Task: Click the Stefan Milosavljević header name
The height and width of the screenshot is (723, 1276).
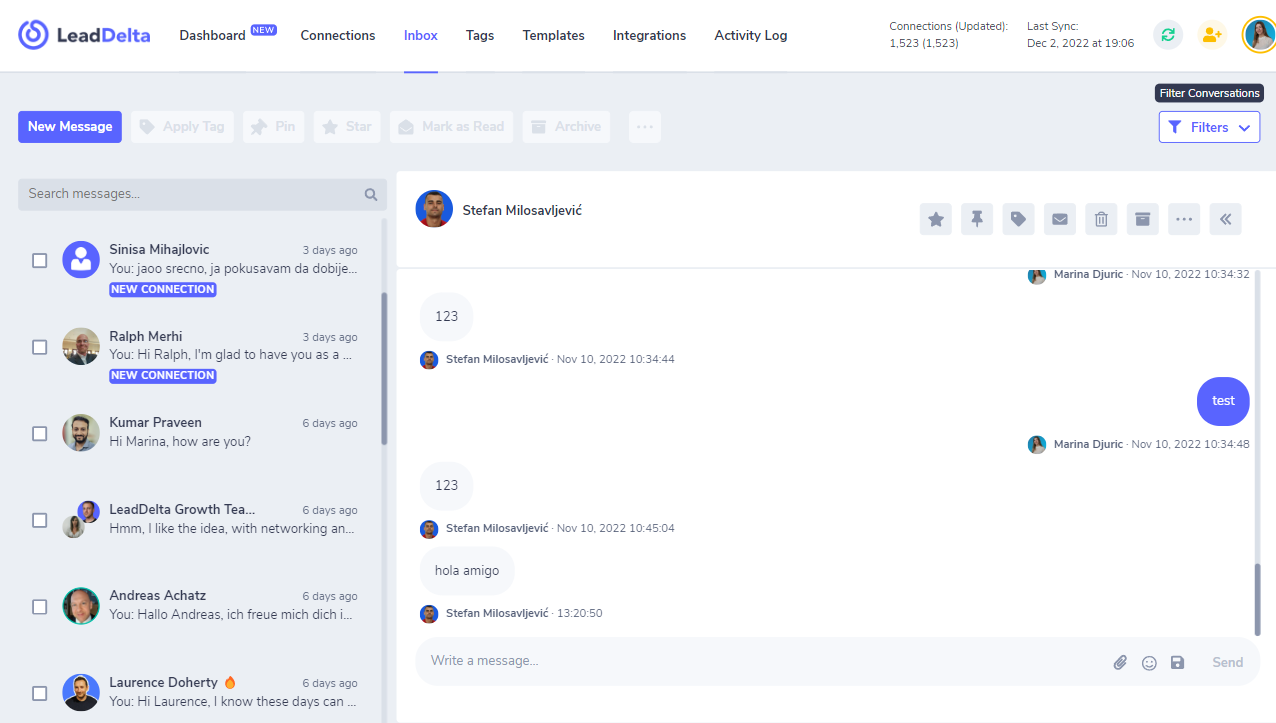Action: (x=522, y=210)
